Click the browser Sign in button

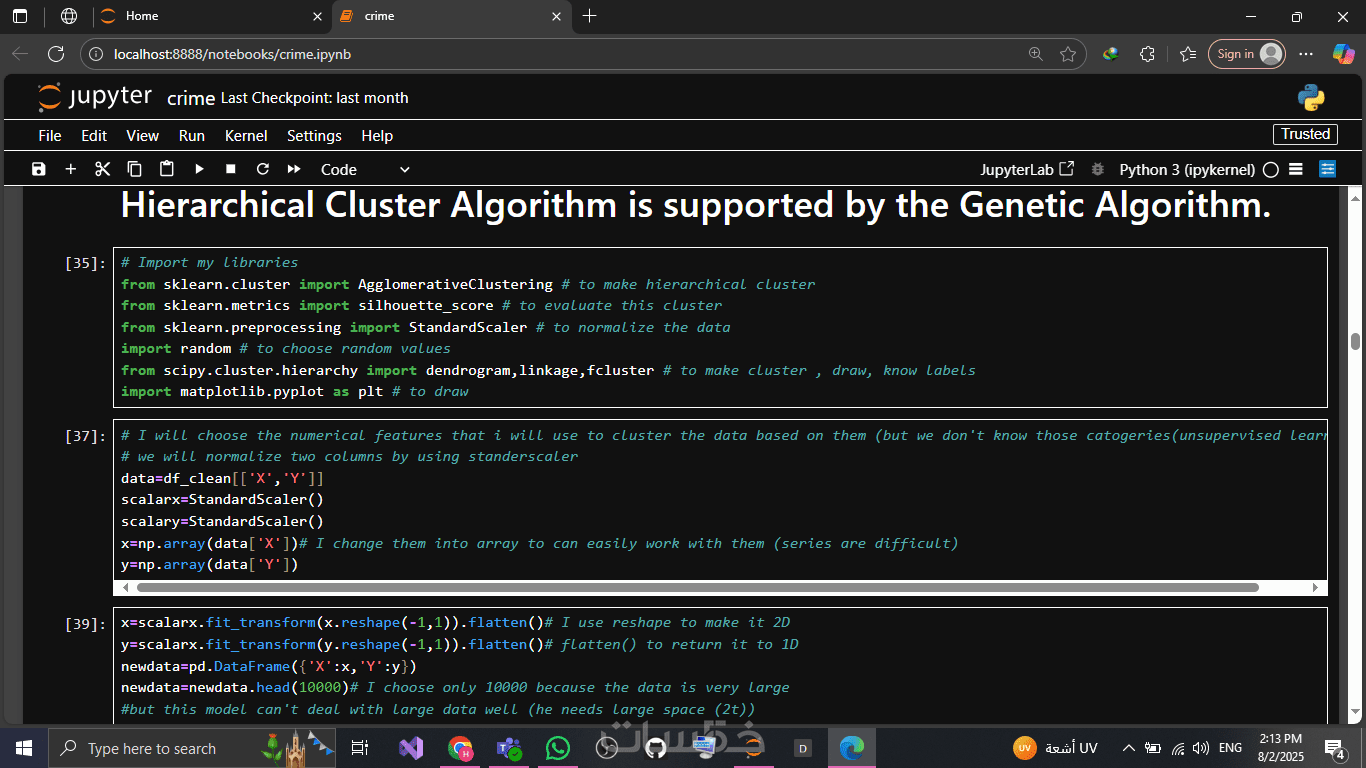1246,54
